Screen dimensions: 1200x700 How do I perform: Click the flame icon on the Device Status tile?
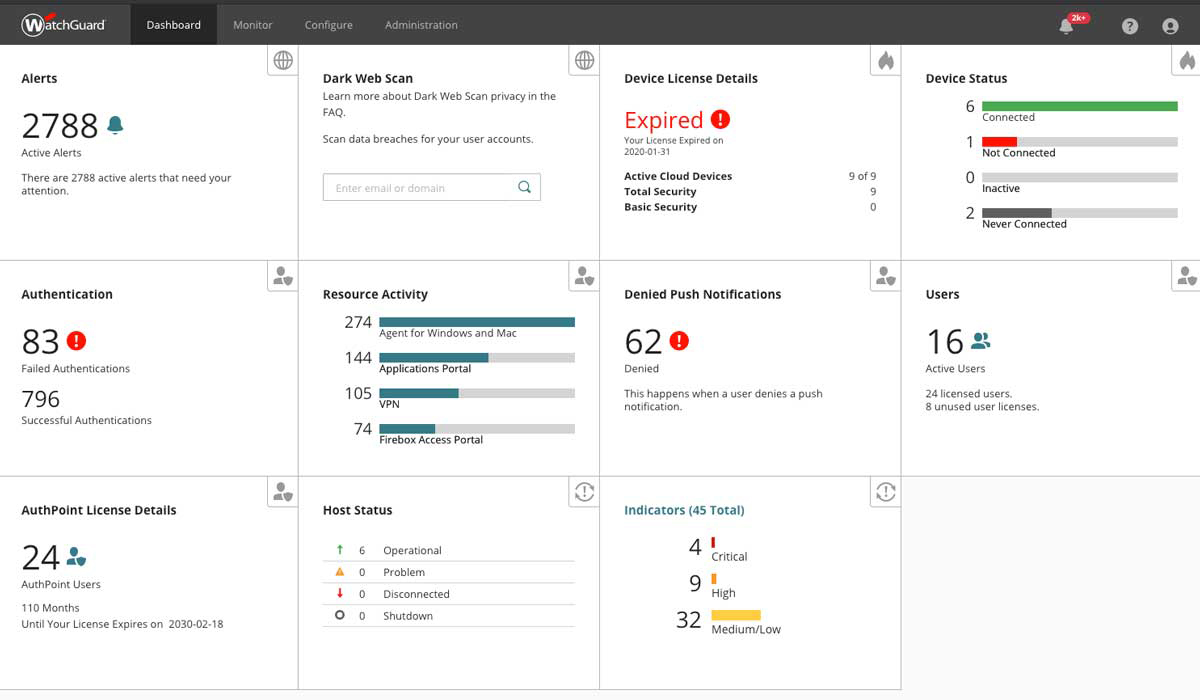1187,60
